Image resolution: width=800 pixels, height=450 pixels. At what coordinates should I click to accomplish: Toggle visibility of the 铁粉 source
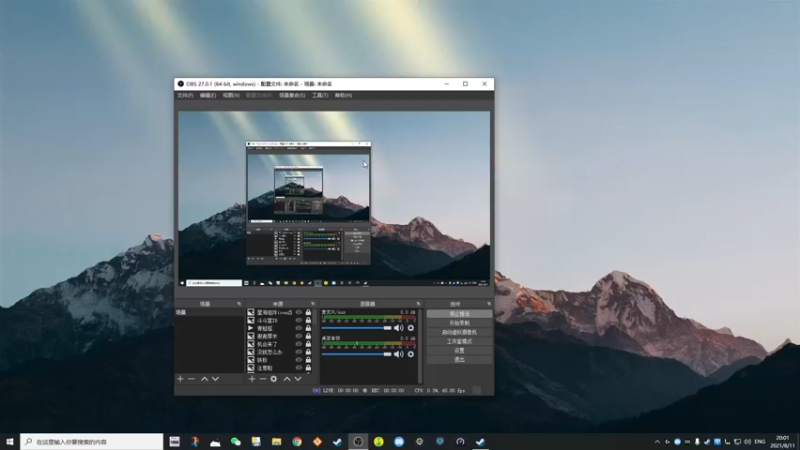point(299,360)
